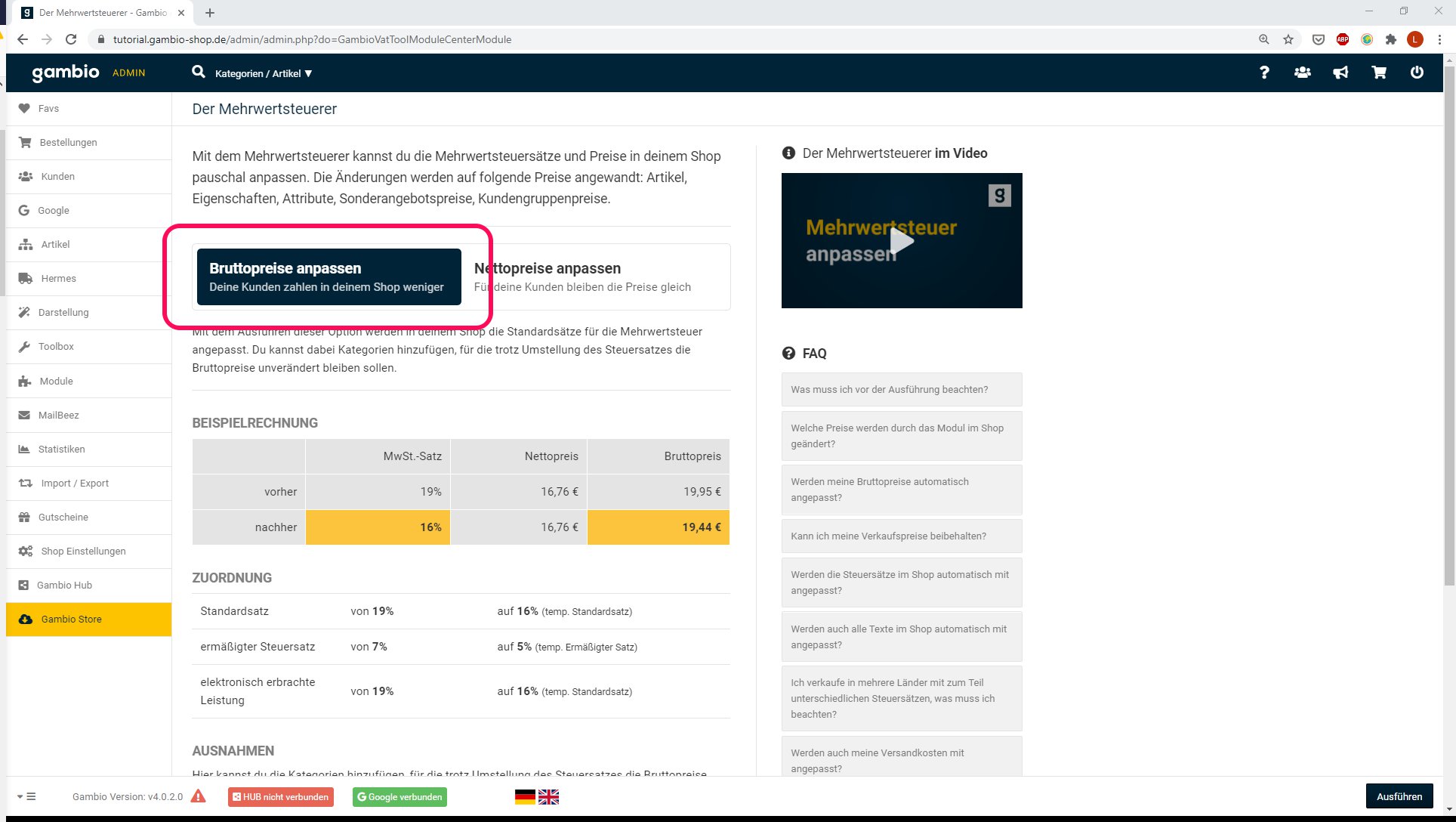Open Kategorien / Artikel search dropdown
The image size is (1456, 822).
pos(264,73)
